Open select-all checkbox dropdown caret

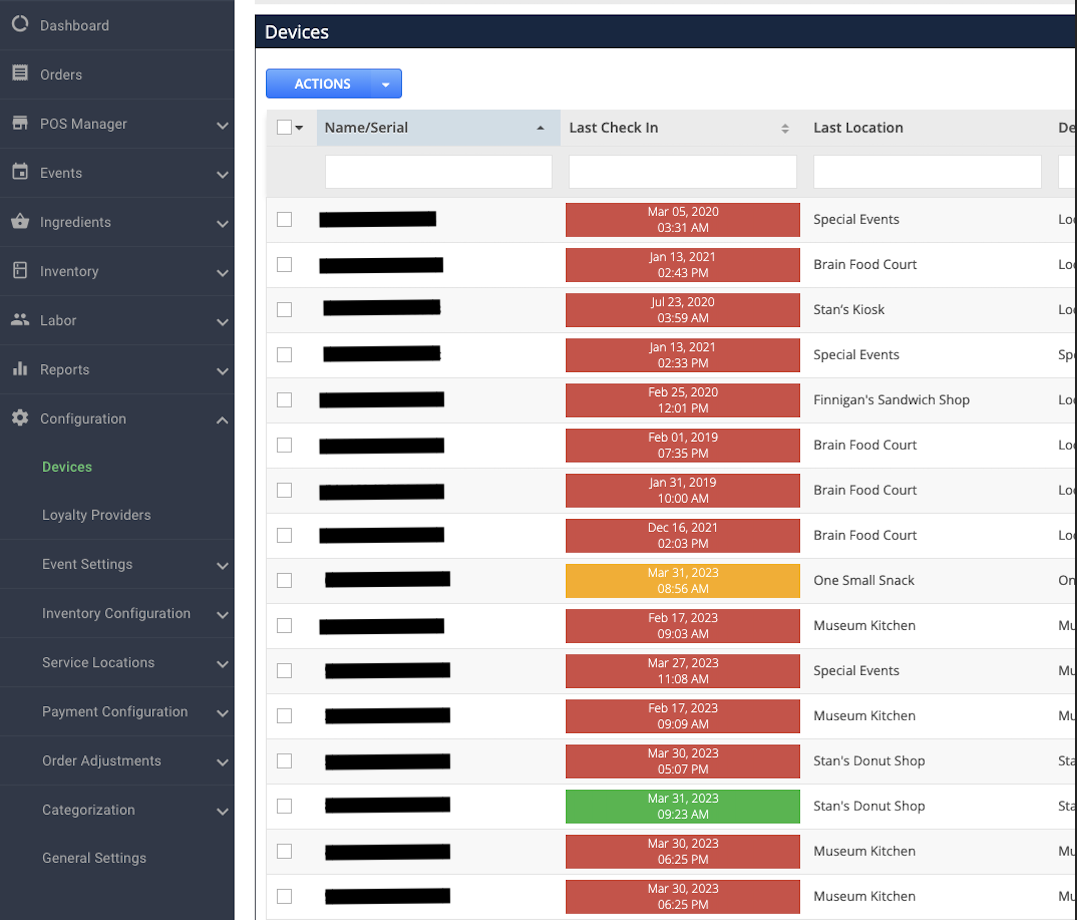tap(299, 128)
